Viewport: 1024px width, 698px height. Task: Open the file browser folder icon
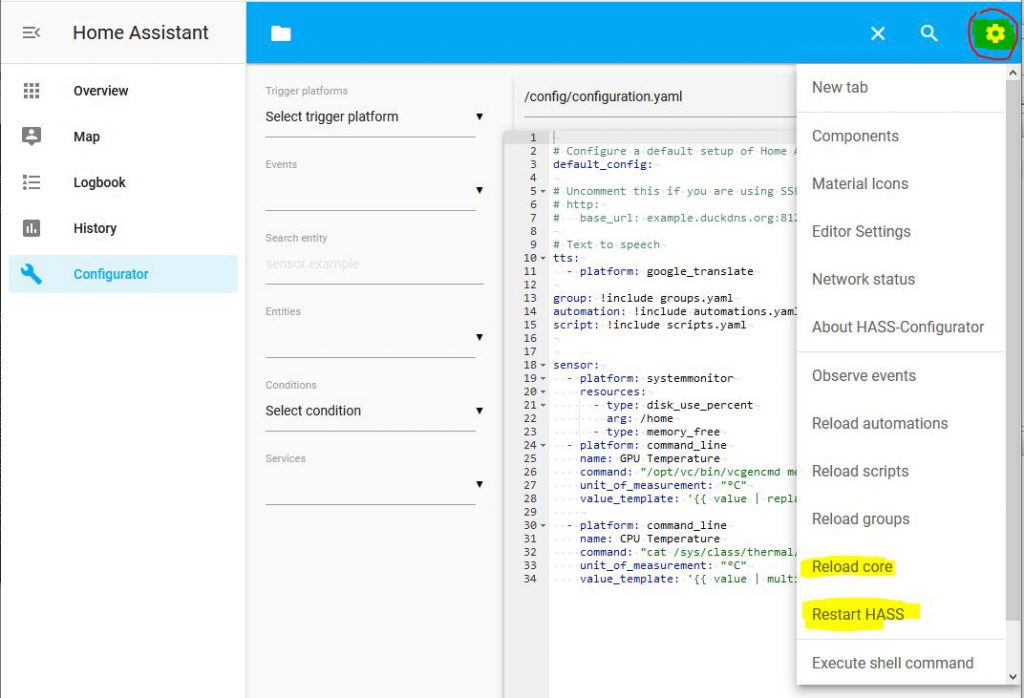281,33
